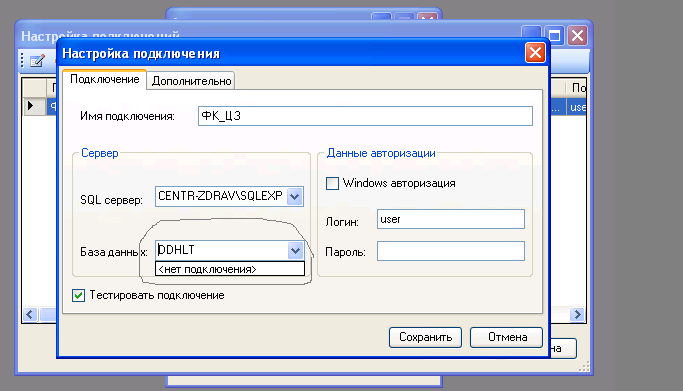Enable the Windows авторизация checkbox
Screen dimensions: 683x391
pos(332,183)
